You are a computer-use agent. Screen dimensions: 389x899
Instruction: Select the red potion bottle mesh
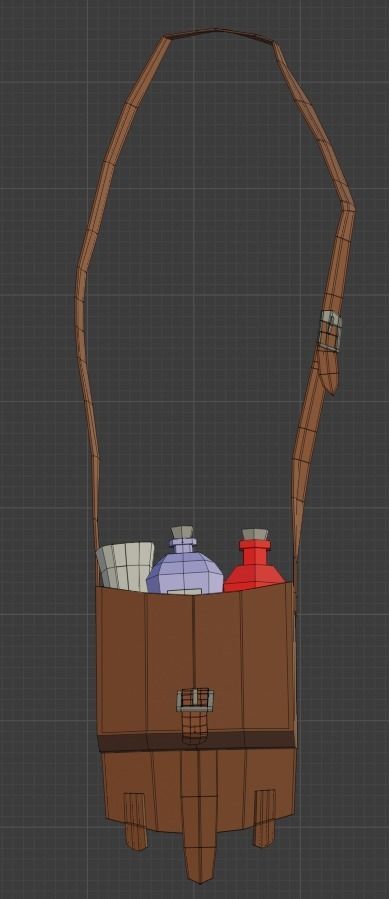point(255,565)
